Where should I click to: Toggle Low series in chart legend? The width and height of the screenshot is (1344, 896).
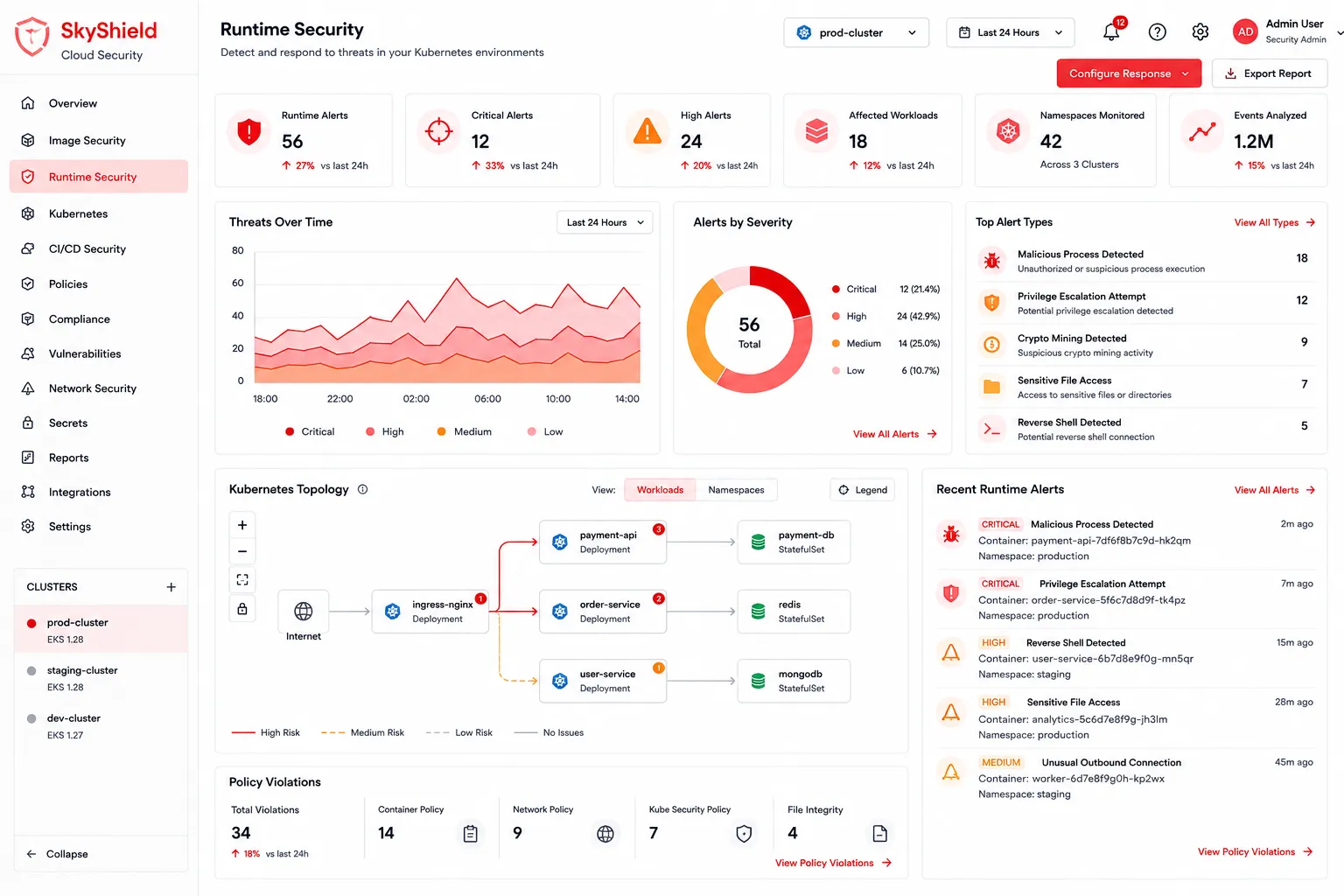[x=545, y=431]
